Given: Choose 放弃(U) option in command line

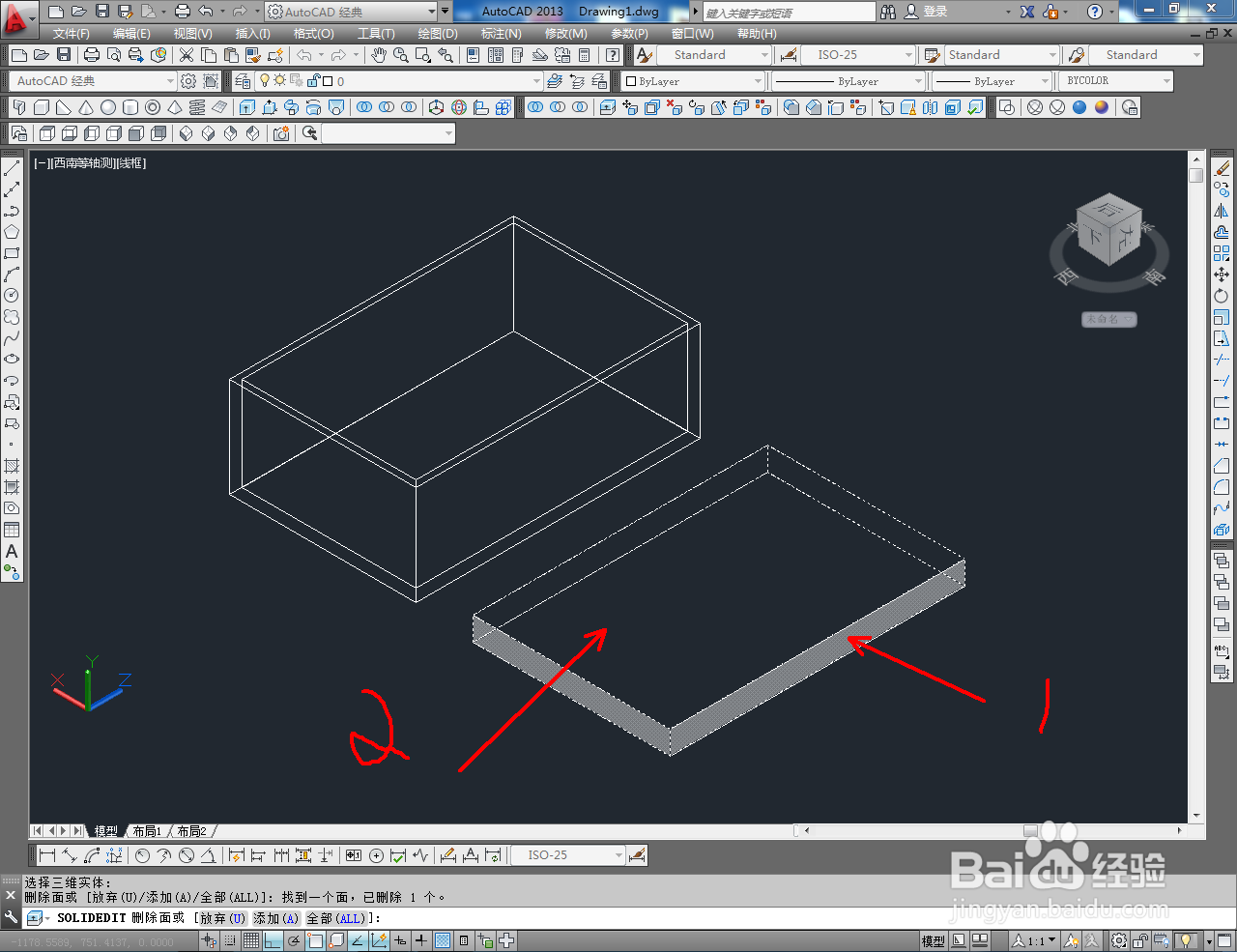Looking at the screenshot, I should pyautogui.click(x=222, y=918).
